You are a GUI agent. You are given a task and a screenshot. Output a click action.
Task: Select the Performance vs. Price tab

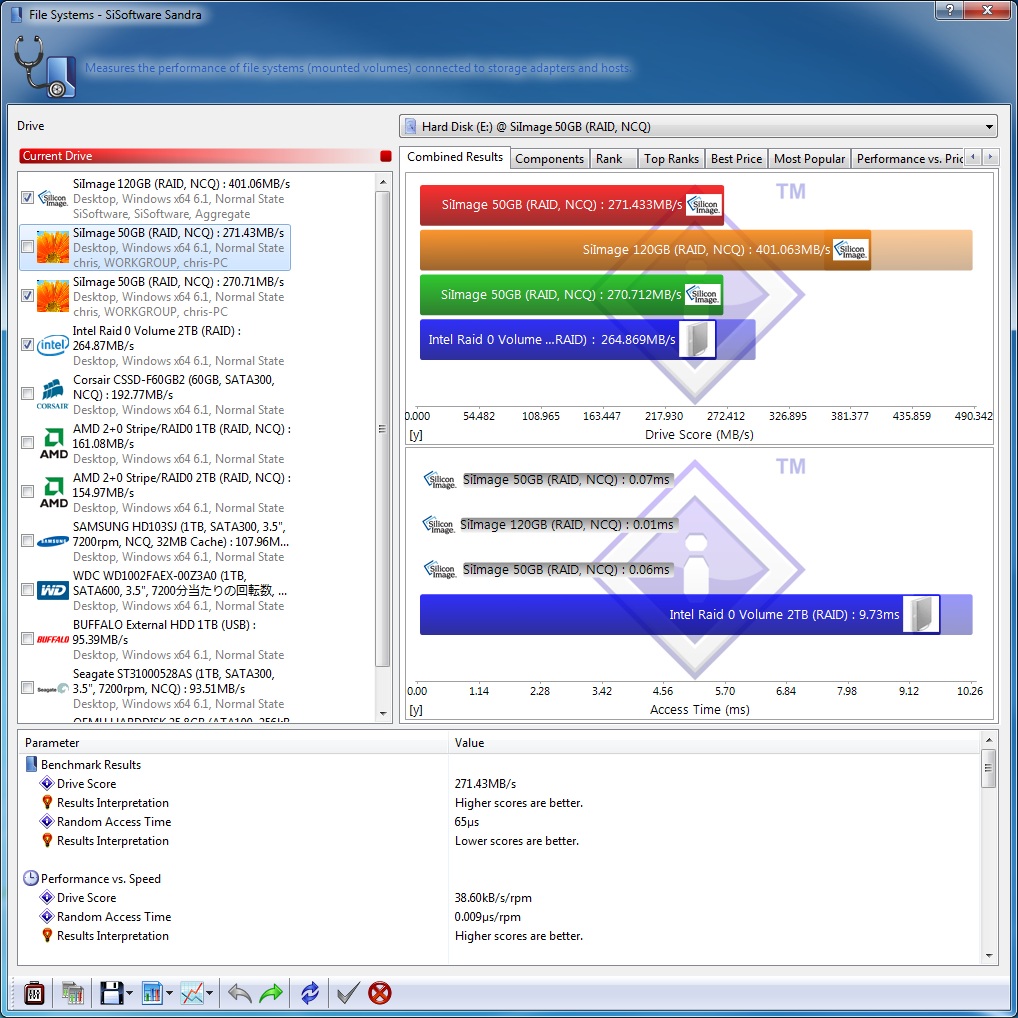click(x=908, y=159)
